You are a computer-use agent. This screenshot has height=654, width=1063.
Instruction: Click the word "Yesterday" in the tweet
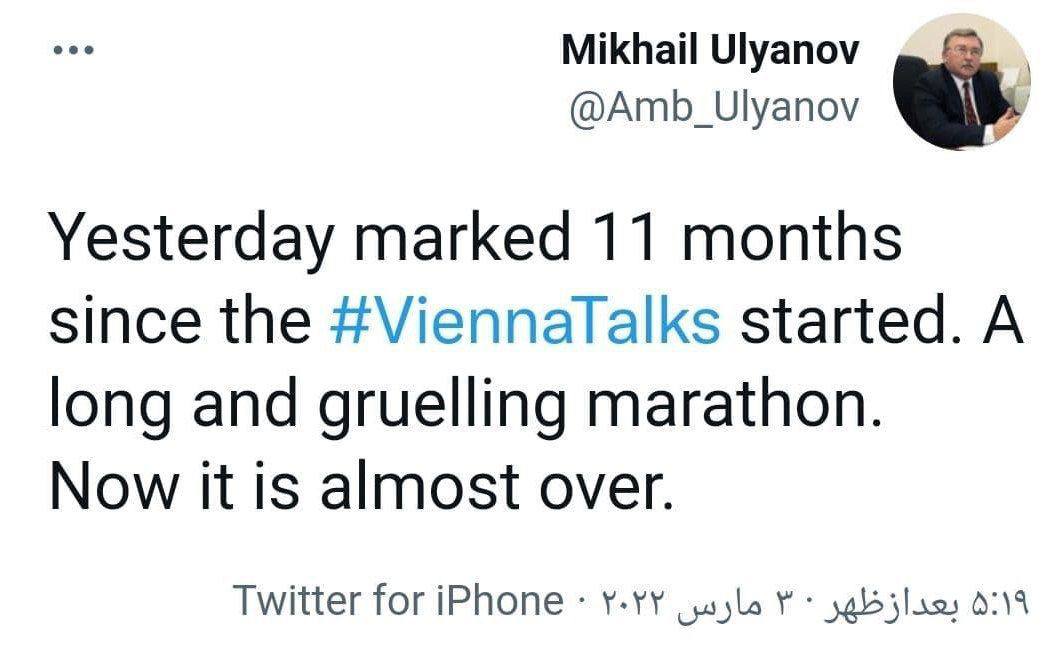190,240
